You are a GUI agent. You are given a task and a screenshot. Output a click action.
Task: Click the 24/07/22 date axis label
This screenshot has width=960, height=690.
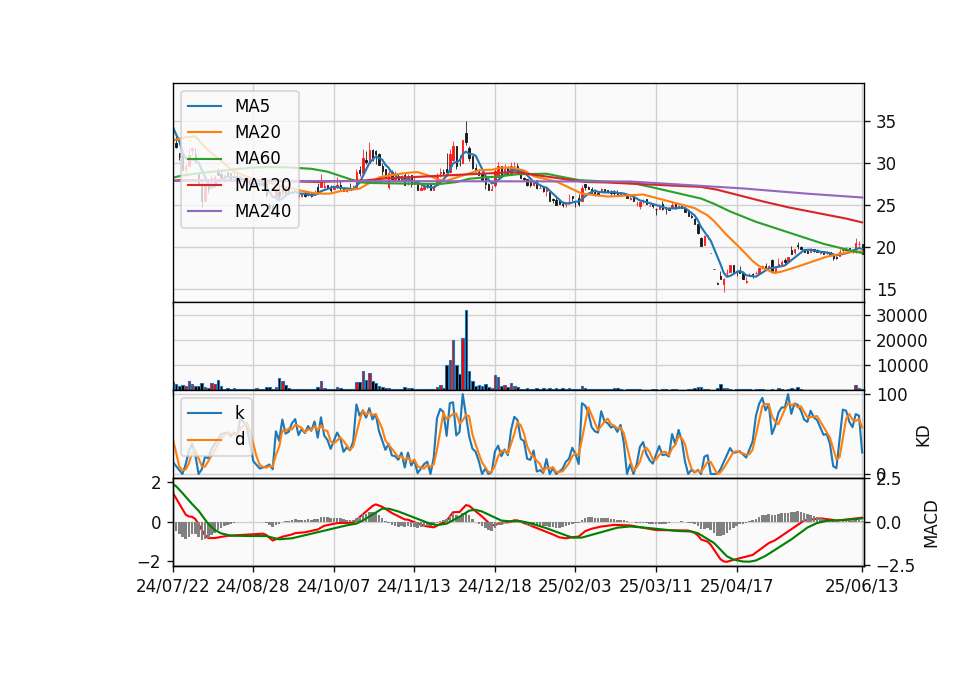[173, 586]
